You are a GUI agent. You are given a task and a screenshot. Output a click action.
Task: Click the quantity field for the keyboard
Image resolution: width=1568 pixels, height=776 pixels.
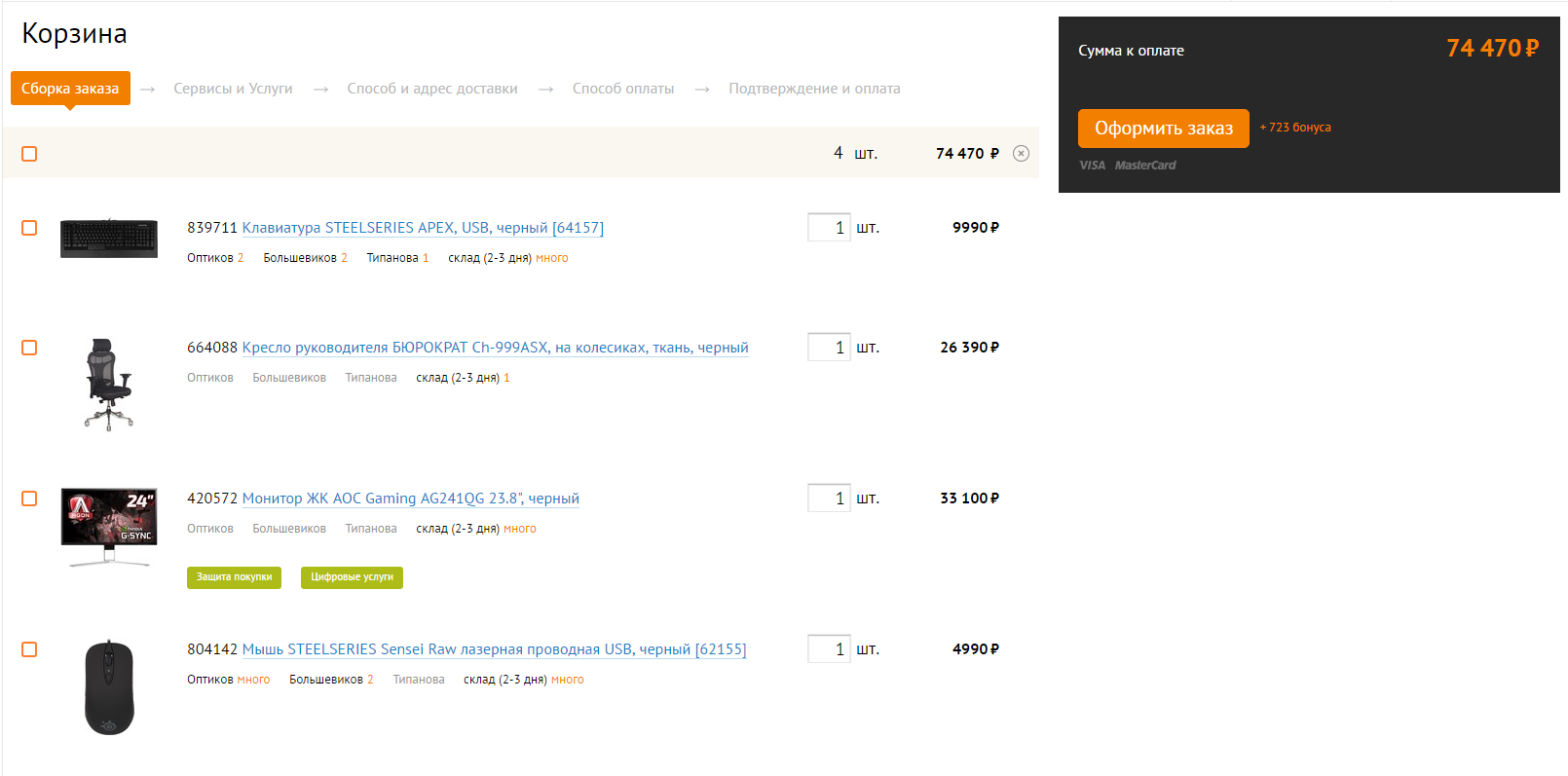click(x=829, y=228)
